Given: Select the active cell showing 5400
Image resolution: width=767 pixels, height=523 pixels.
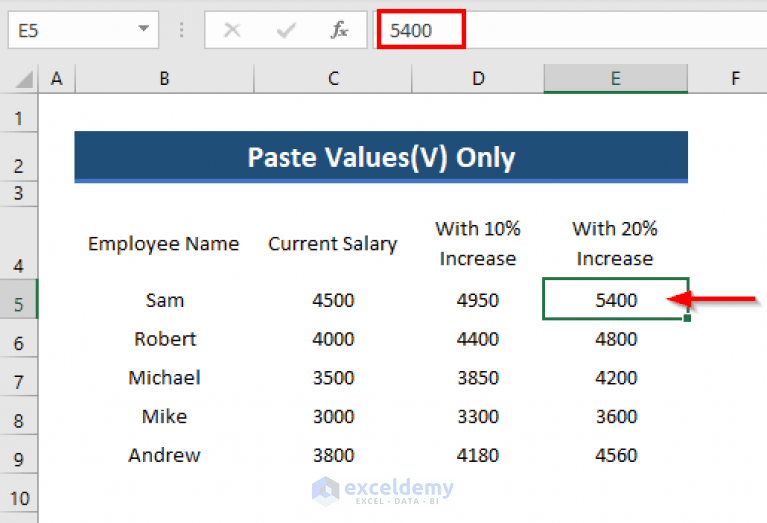Looking at the screenshot, I should 616,299.
